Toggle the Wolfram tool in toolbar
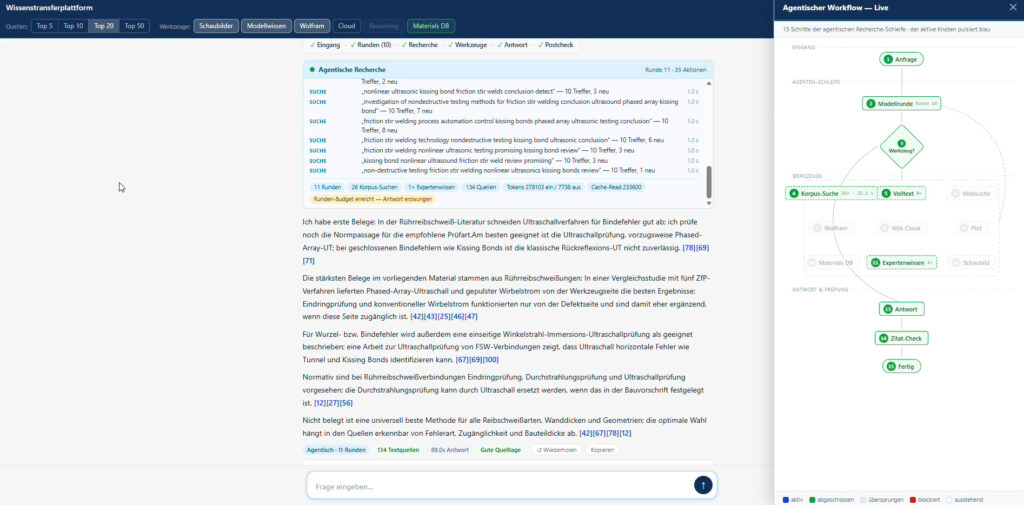The height and width of the screenshot is (505, 1024). click(312, 26)
